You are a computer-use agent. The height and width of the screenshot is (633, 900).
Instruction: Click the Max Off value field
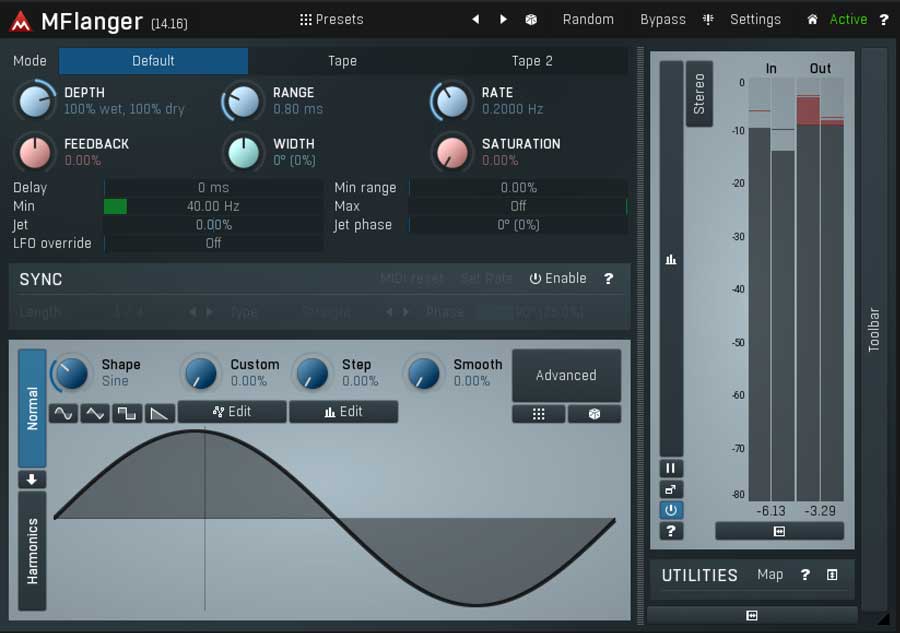[x=518, y=206]
